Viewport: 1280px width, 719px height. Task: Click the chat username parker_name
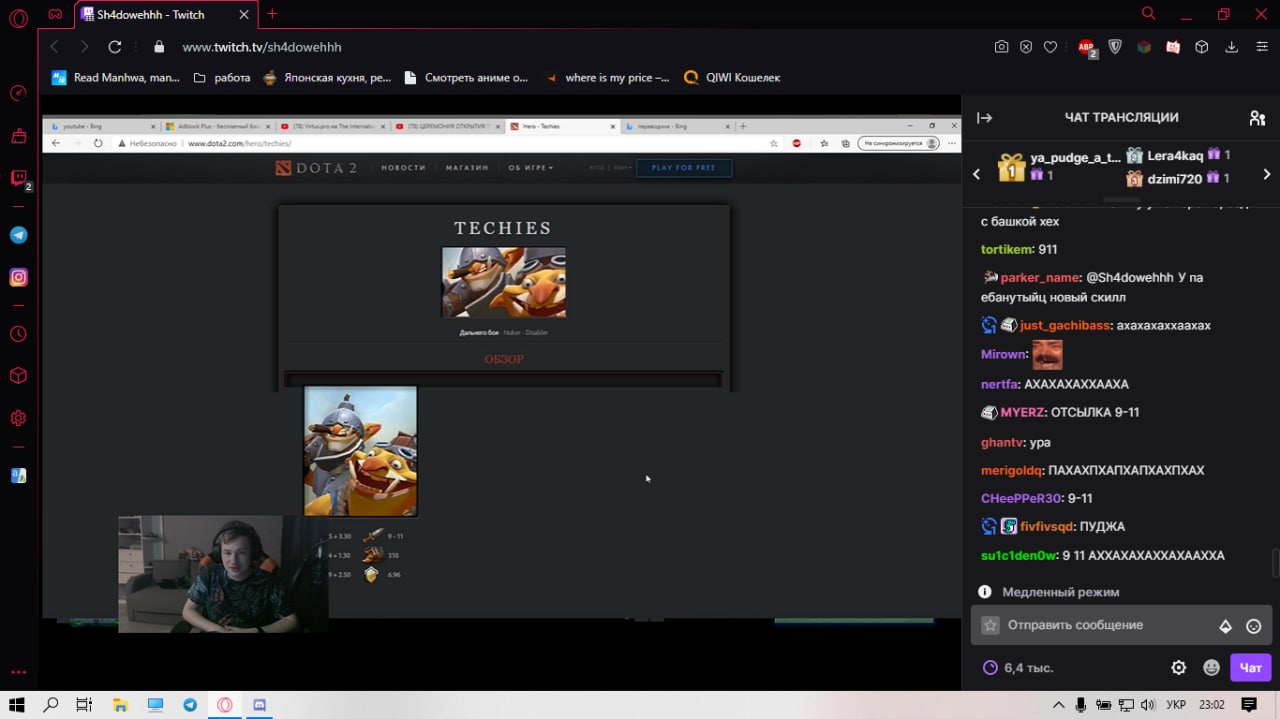[x=1040, y=277]
